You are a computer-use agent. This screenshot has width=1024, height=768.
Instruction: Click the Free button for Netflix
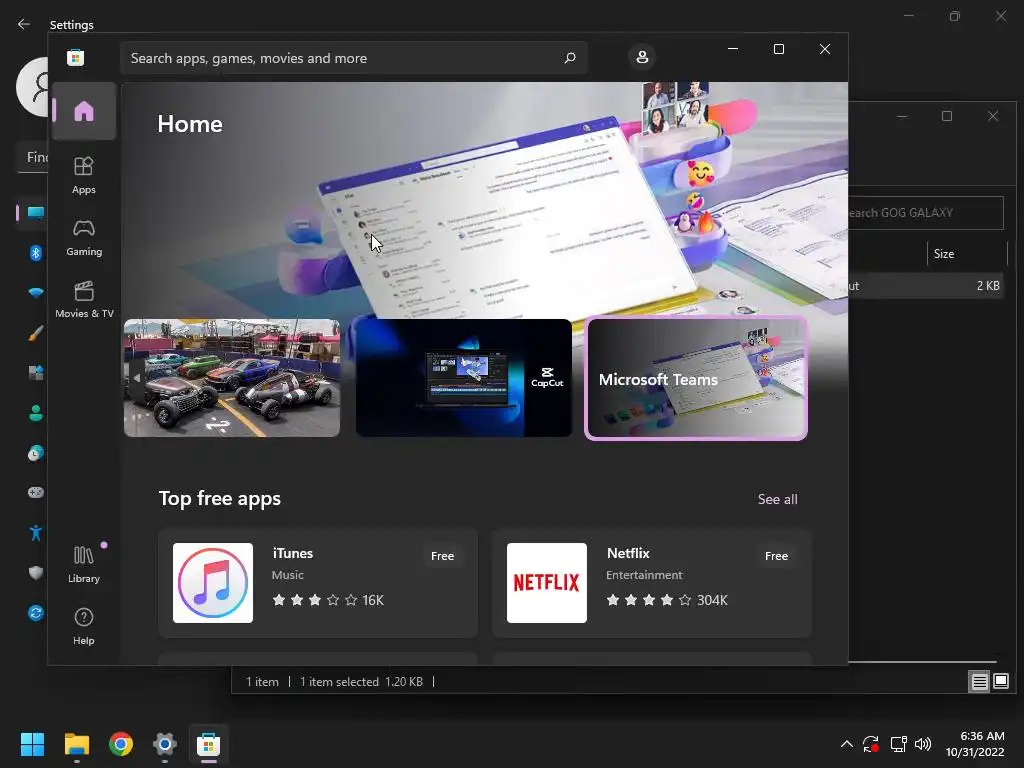point(776,556)
